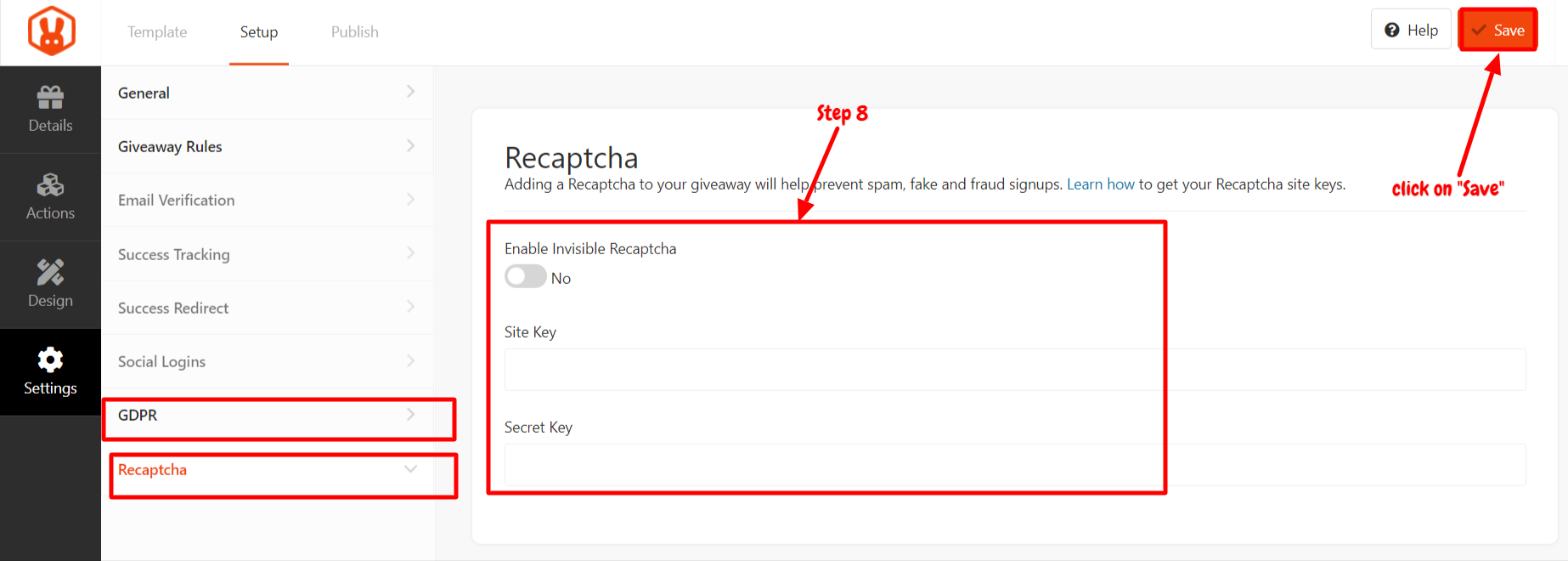Screen dimensions: 1568x561
Task: Open the Setup tab
Action: [259, 32]
